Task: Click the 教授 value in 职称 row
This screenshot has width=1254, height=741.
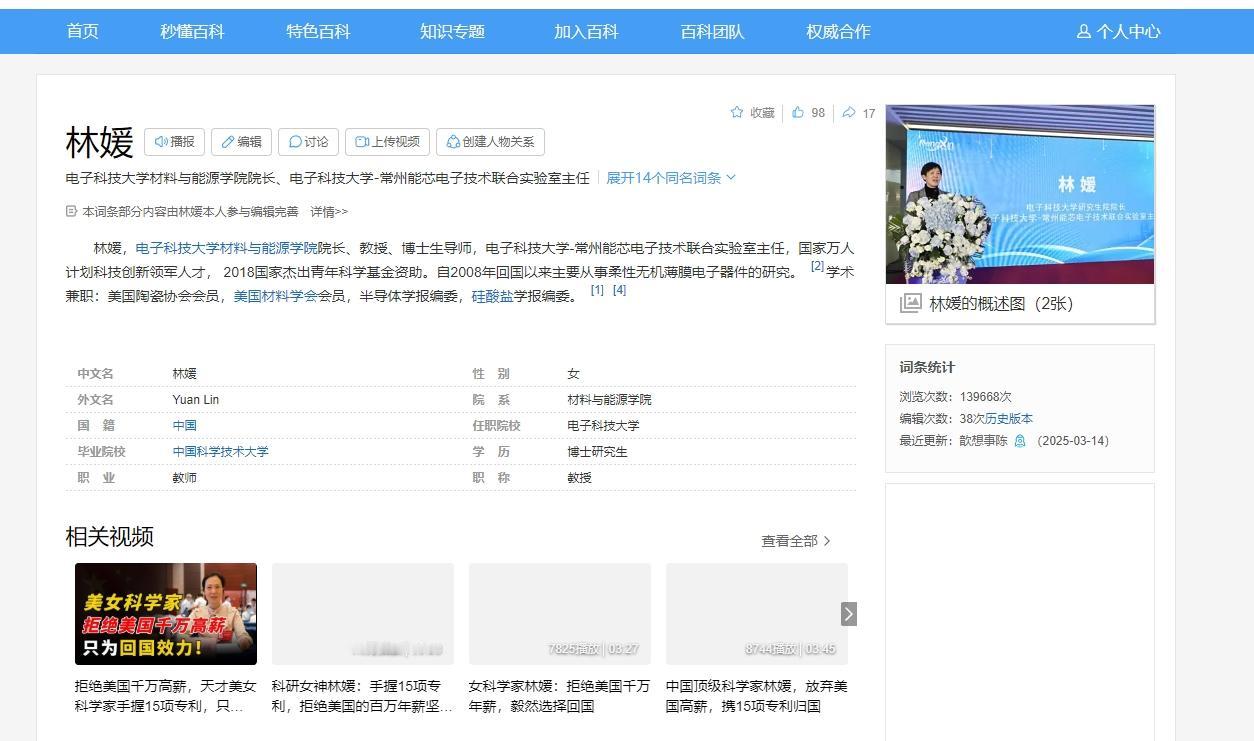Action: (x=579, y=478)
